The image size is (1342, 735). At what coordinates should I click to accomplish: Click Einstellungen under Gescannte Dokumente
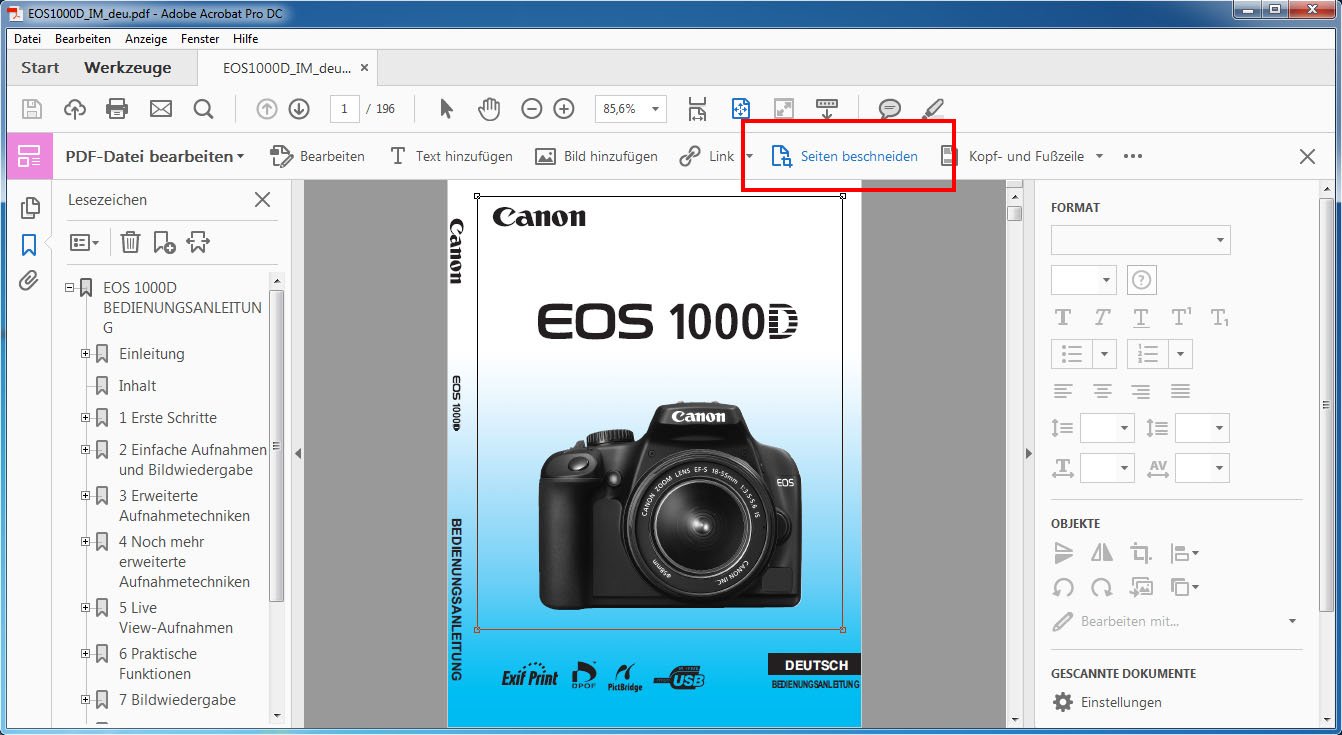(x=1121, y=702)
